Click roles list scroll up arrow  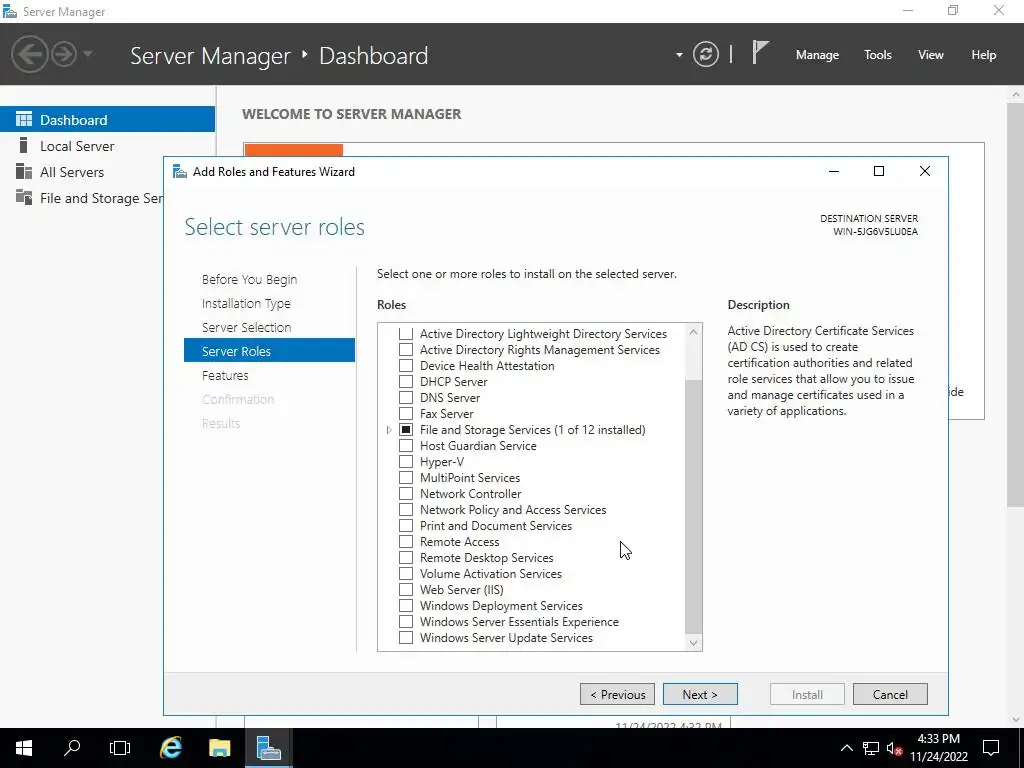pyautogui.click(x=694, y=332)
